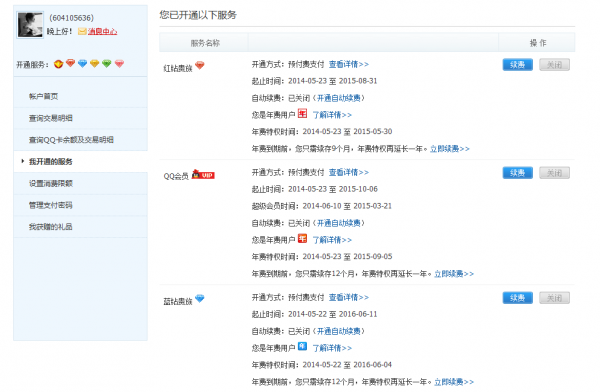Open the 消息中心 message center link
This screenshot has width=600, height=392.
pos(102,31)
